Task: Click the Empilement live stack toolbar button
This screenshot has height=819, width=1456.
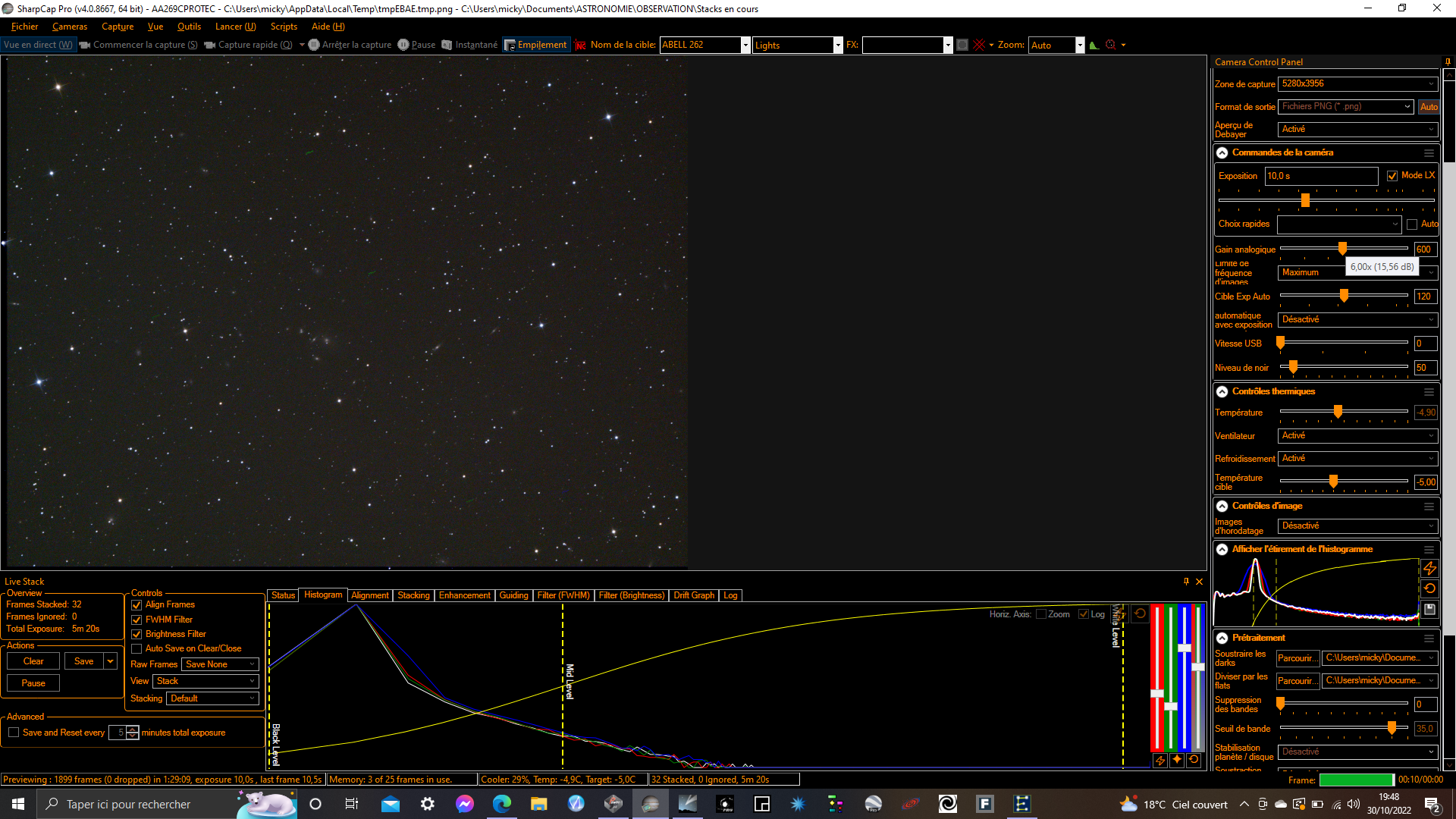Action: click(x=536, y=45)
